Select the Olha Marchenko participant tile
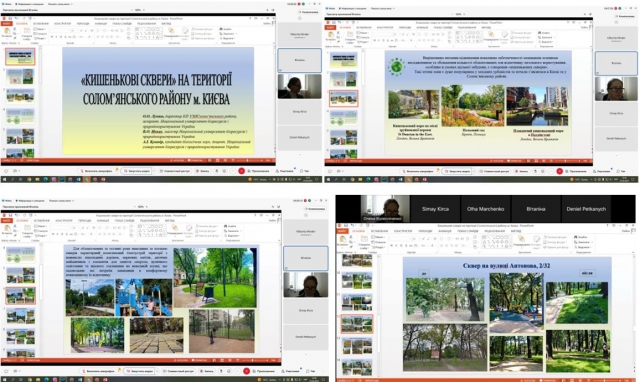This screenshot has width=640, height=382. pyautogui.click(x=486, y=209)
